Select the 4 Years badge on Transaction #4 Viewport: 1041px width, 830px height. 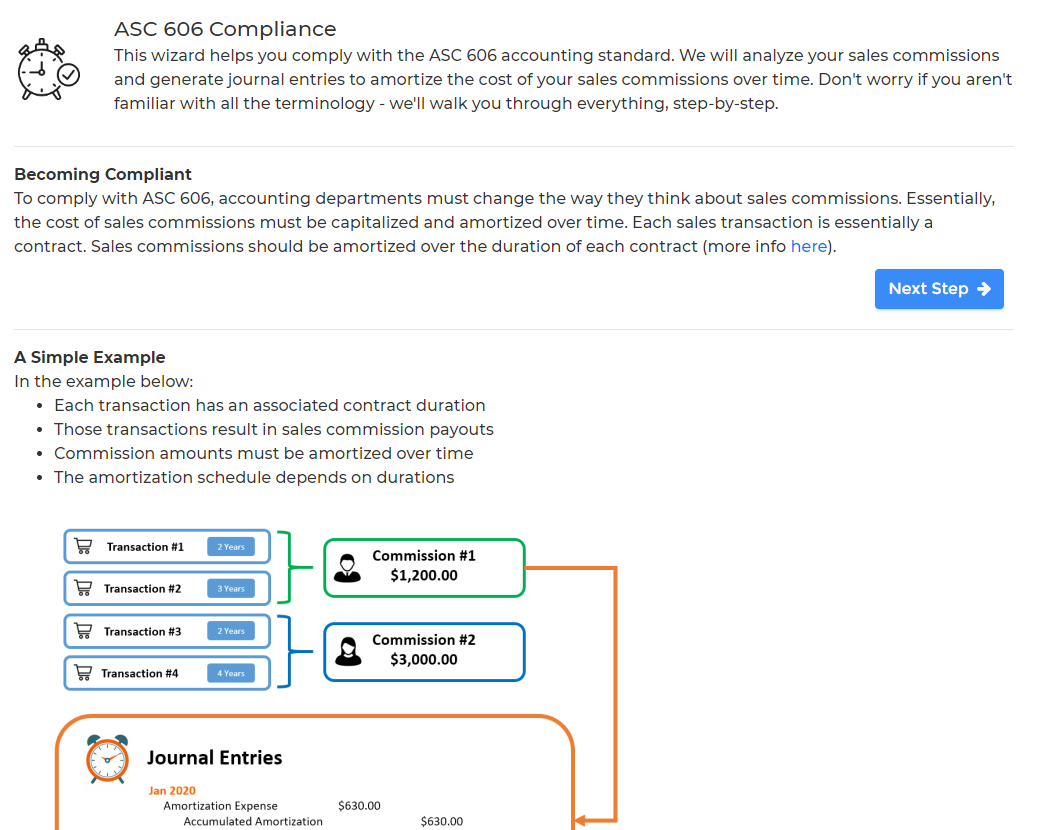point(231,672)
